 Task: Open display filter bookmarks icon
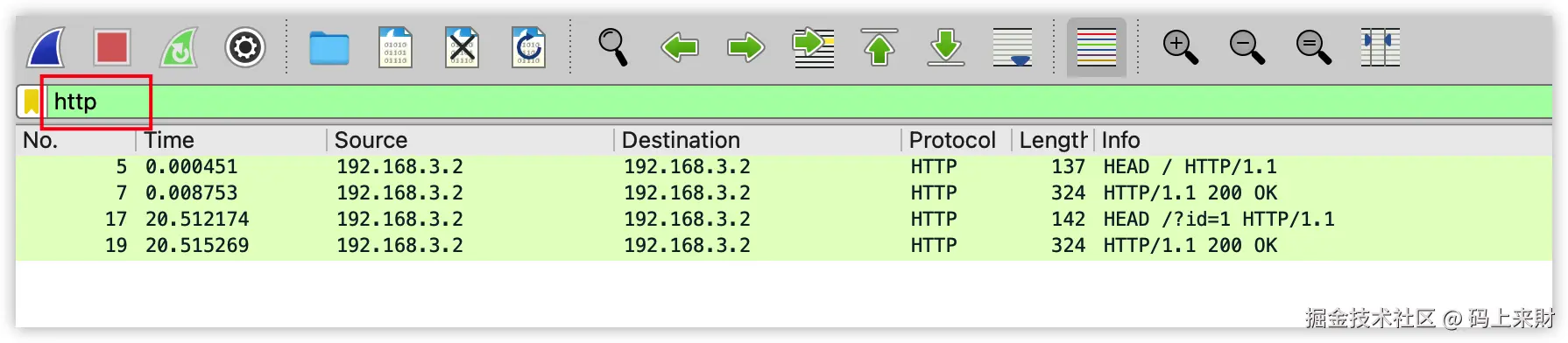pyautogui.click(x=32, y=101)
